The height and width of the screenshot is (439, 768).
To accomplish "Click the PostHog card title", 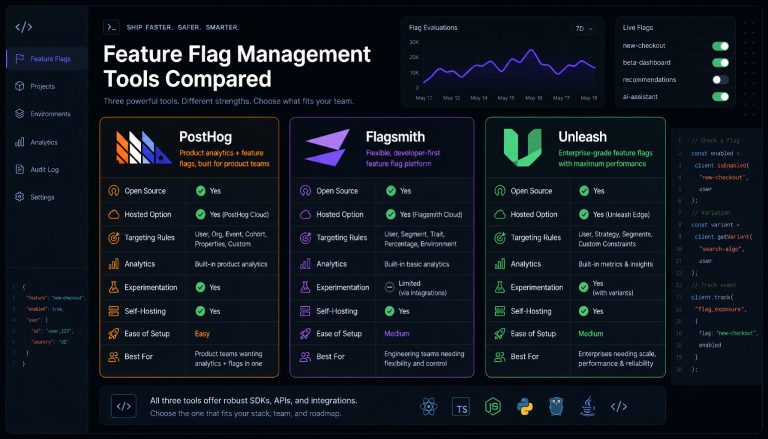I will tap(206, 137).
